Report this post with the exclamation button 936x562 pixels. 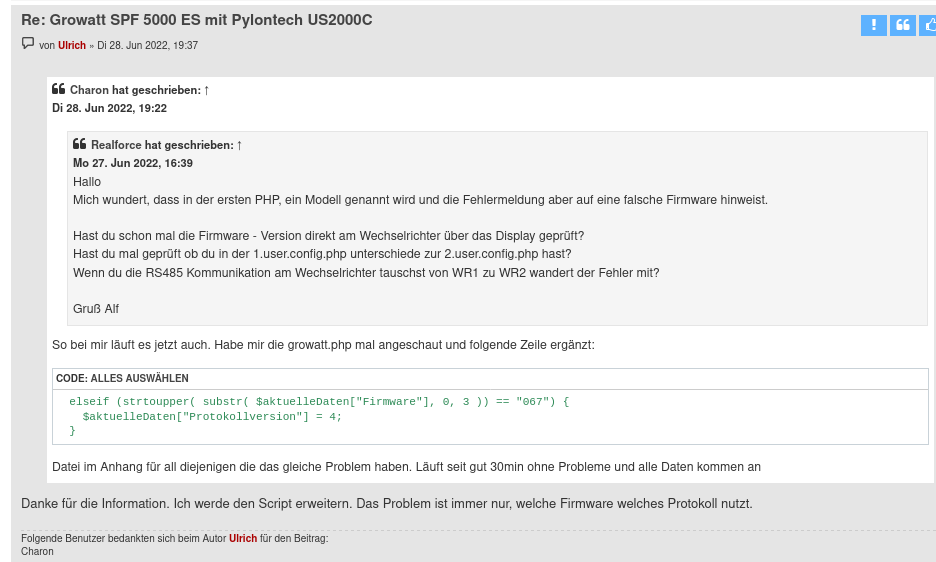click(x=873, y=25)
